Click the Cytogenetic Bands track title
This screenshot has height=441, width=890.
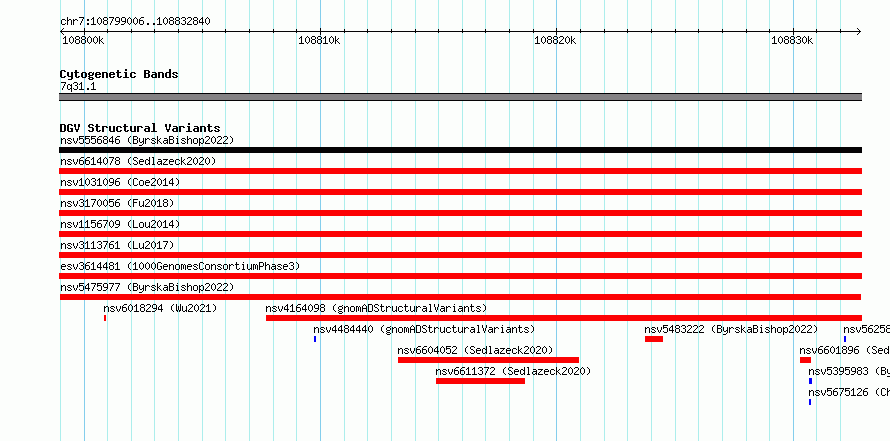pos(119,74)
